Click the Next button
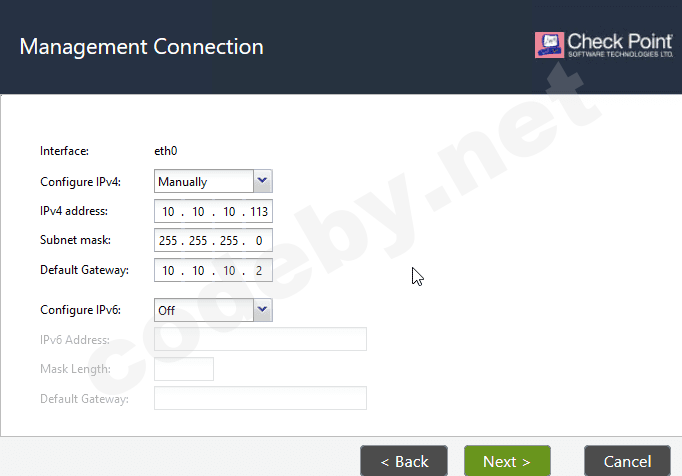The width and height of the screenshot is (682, 476). (507, 461)
